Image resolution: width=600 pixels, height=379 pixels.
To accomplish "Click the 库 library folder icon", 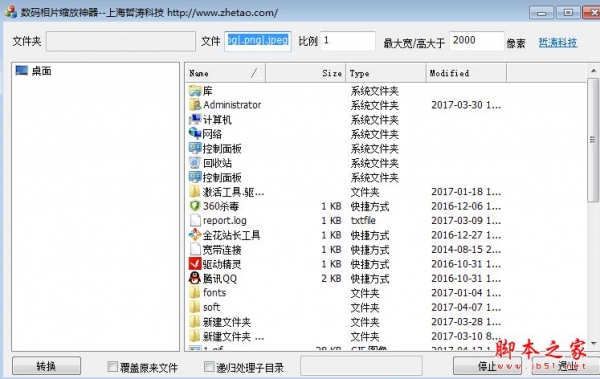I will (x=195, y=91).
